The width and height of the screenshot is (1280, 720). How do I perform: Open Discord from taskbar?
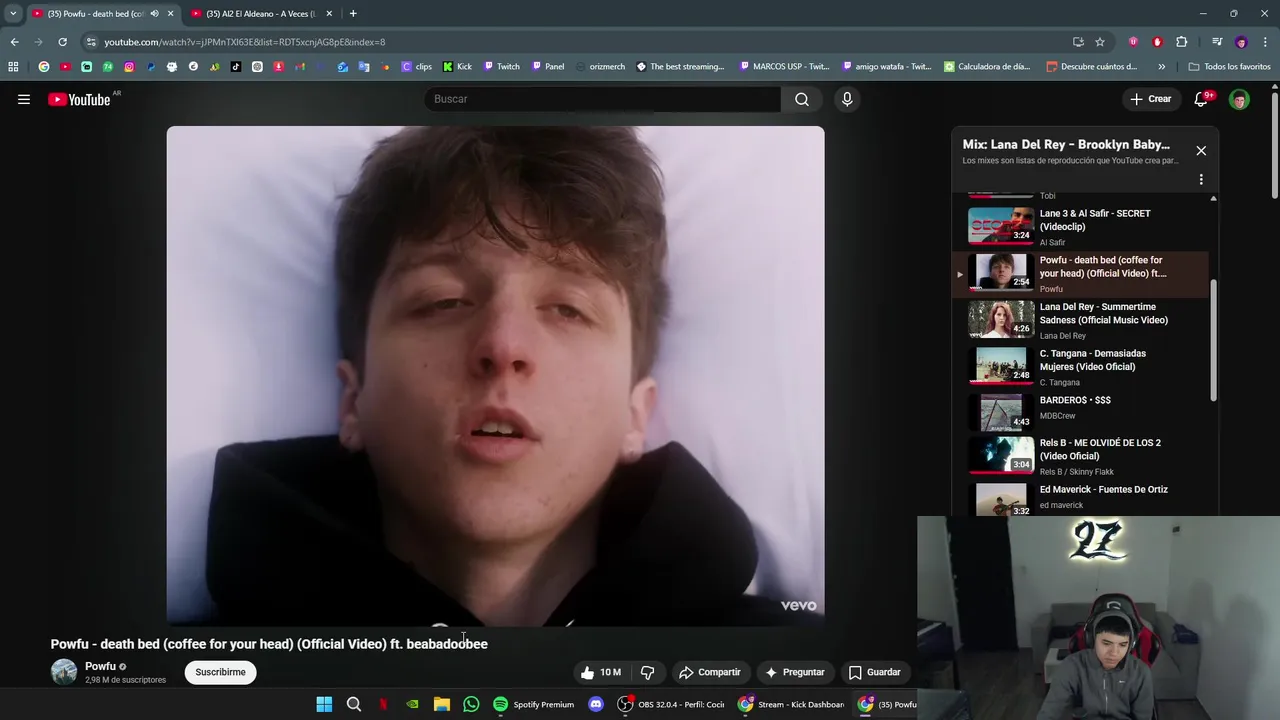(596, 704)
